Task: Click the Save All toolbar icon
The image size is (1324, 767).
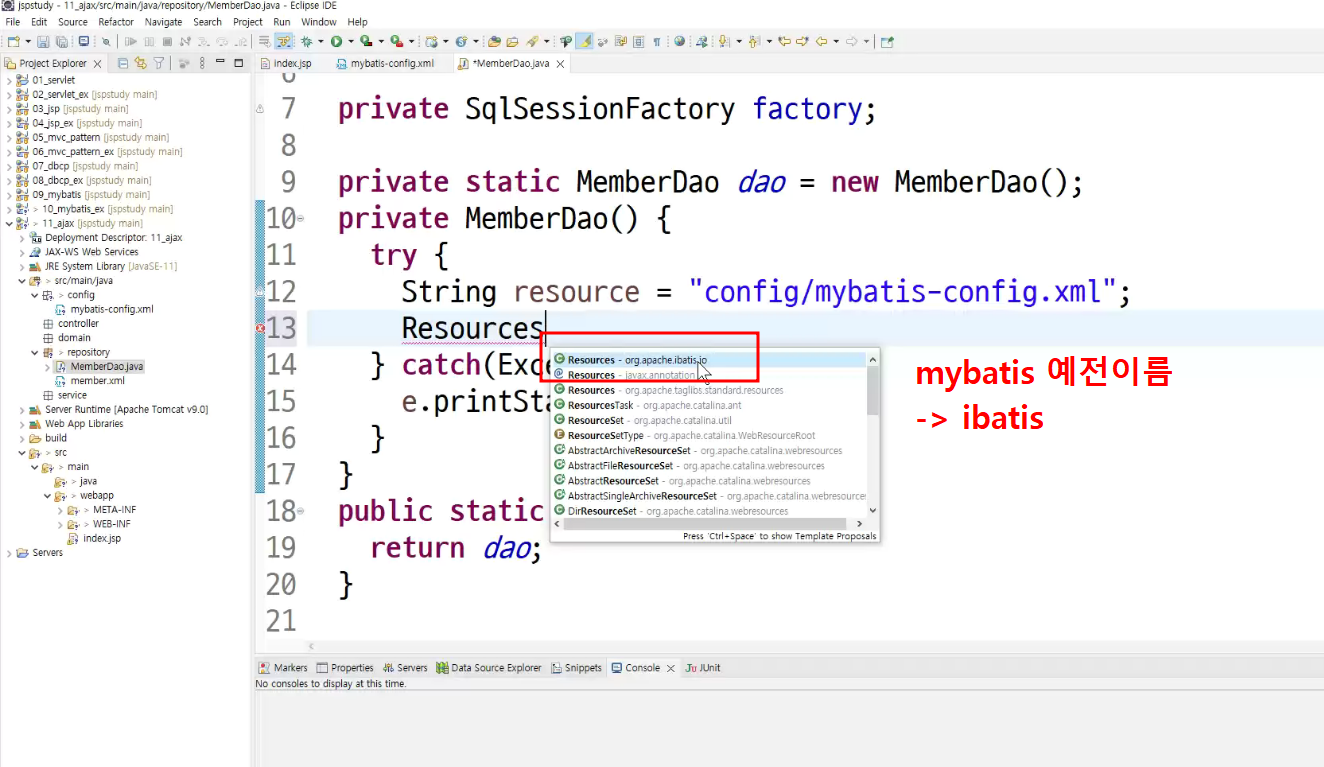Action: coord(61,41)
